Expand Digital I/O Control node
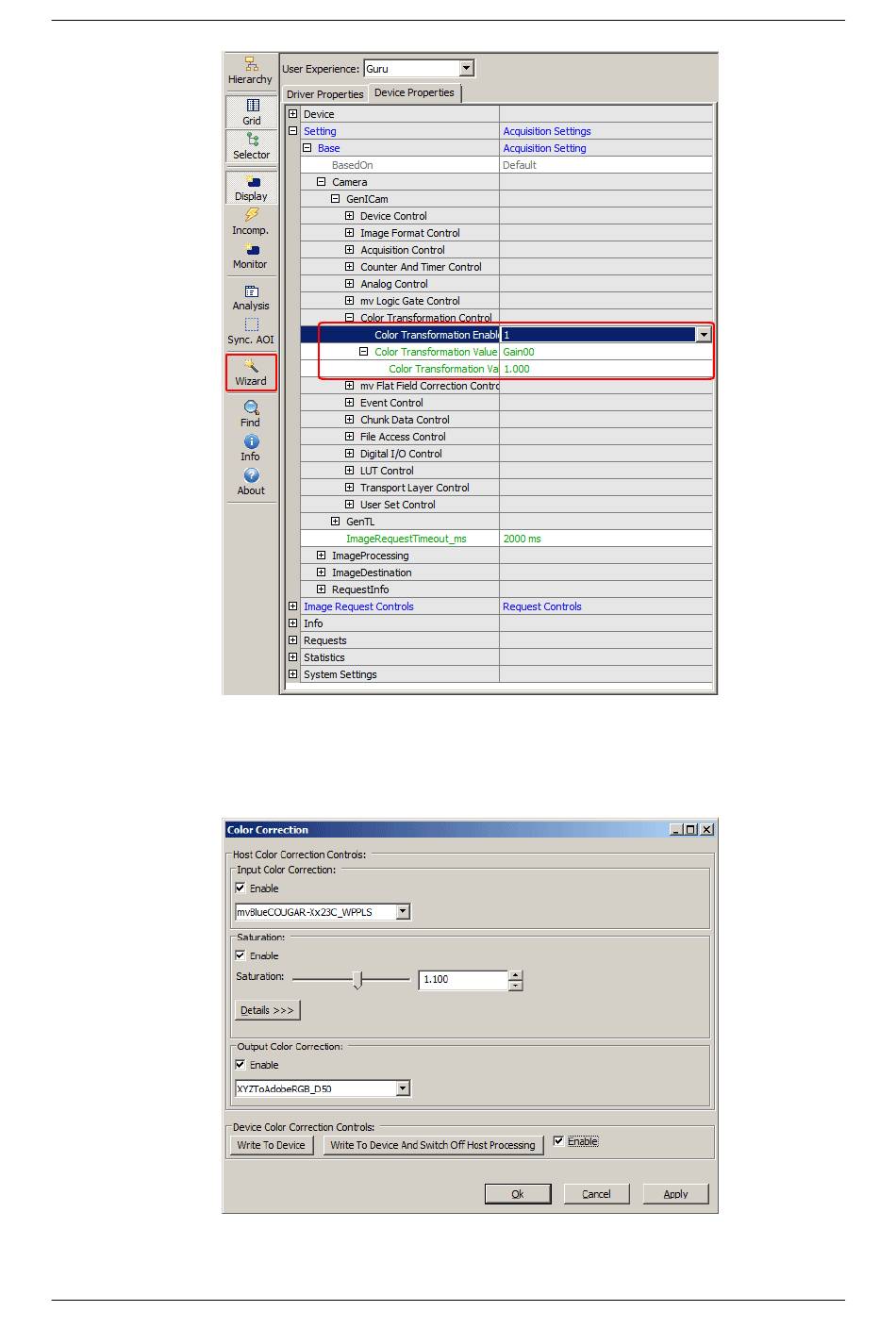The width and height of the screenshot is (896, 1328). 349,454
